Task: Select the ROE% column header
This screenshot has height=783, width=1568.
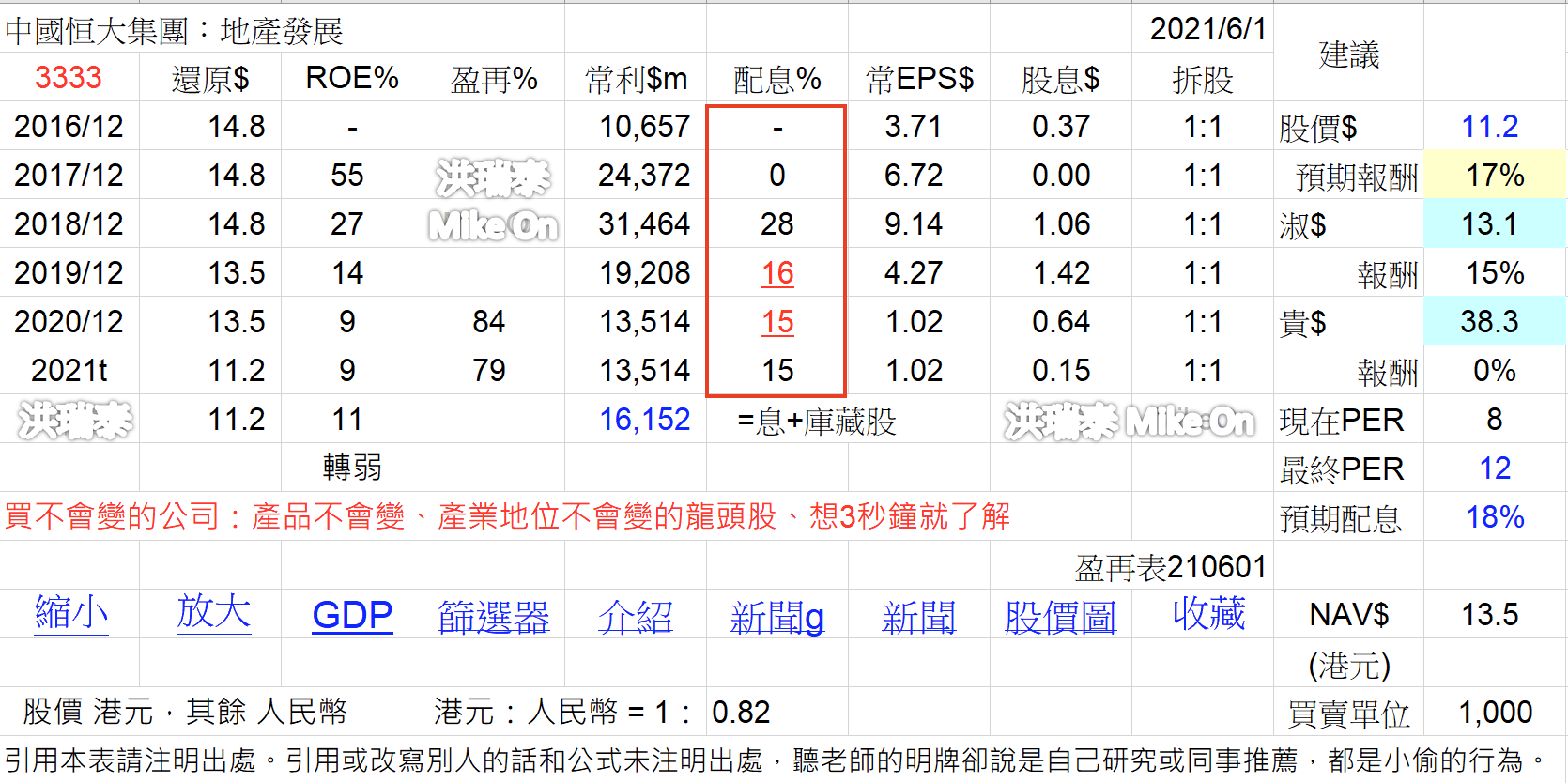Action: click(x=352, y=78)
